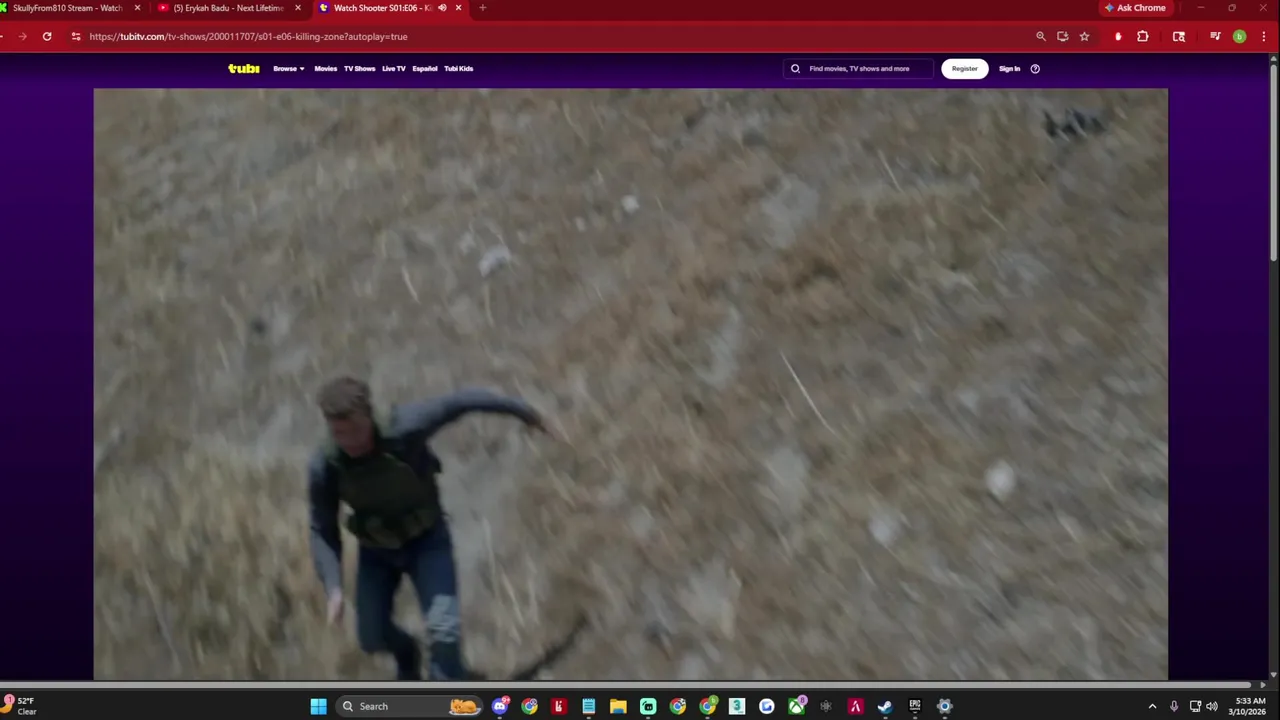
Task: Open File Explorer from taskbar
Action: pos(618,706)
